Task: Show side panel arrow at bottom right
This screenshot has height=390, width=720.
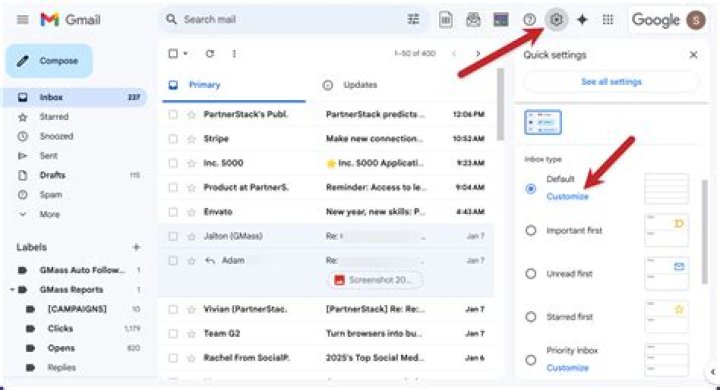Action: tap(713, 372)
